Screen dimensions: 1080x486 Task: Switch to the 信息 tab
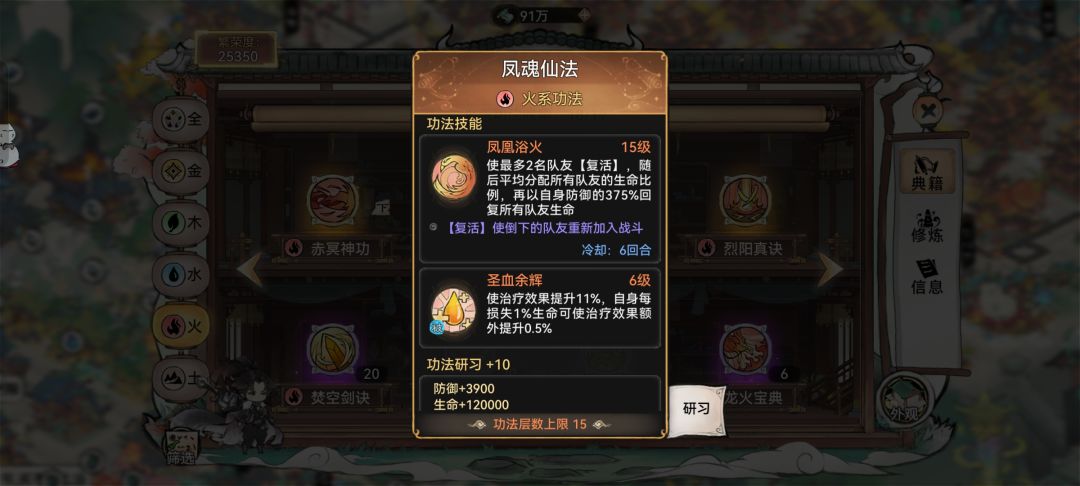[927, 277]
